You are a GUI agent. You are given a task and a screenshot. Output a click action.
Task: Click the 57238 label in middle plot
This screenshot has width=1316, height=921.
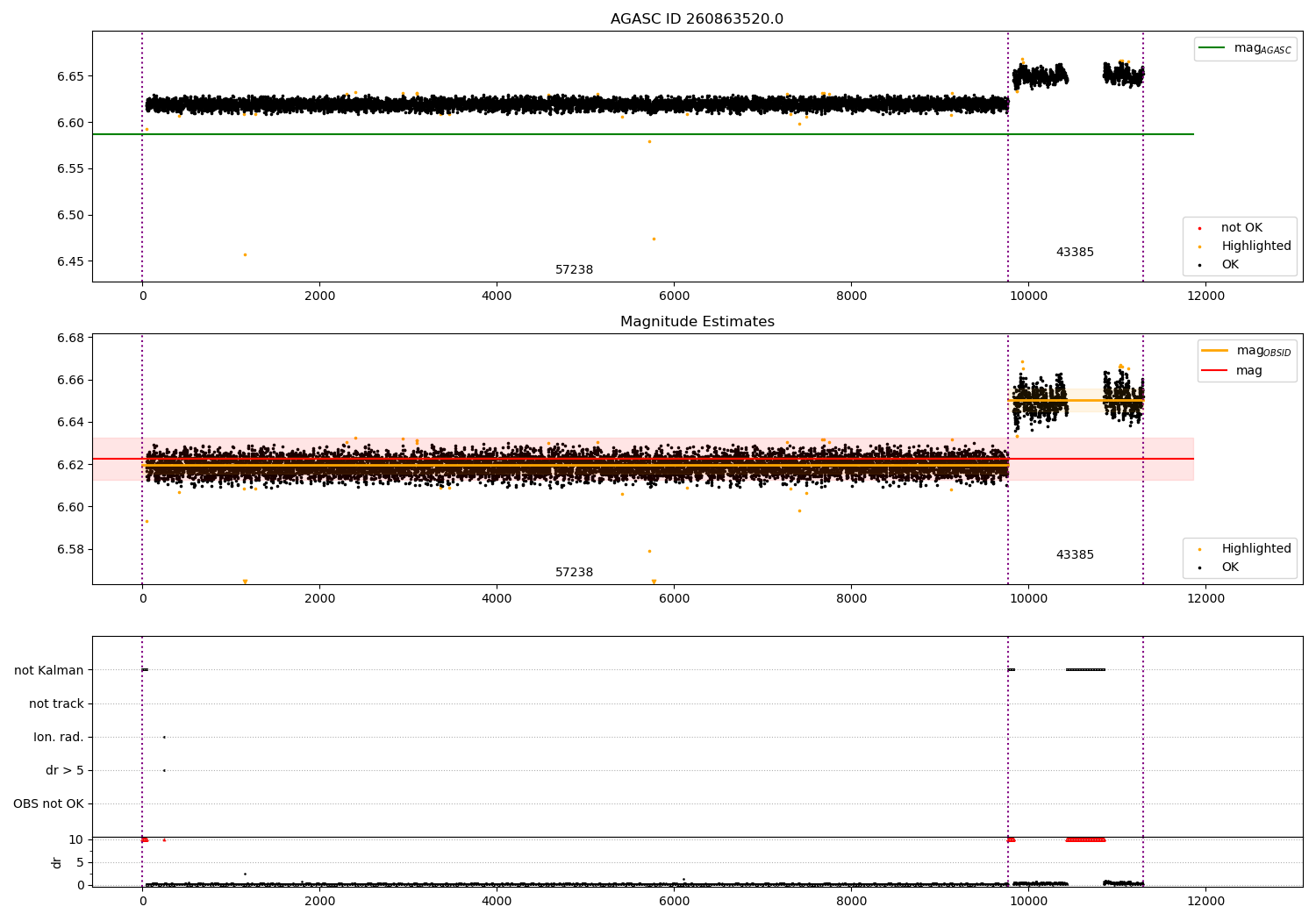tap(574, 573)
